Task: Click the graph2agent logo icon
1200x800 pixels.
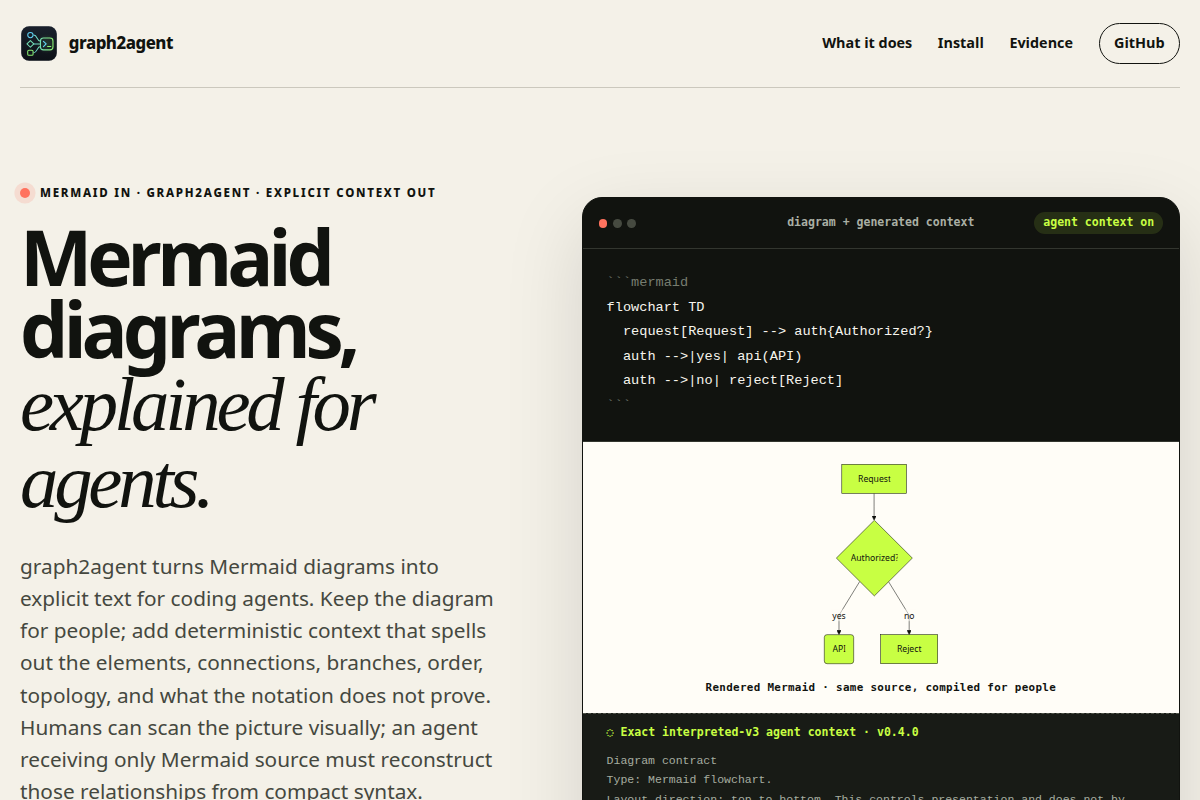Action: (x=39, y=43)
